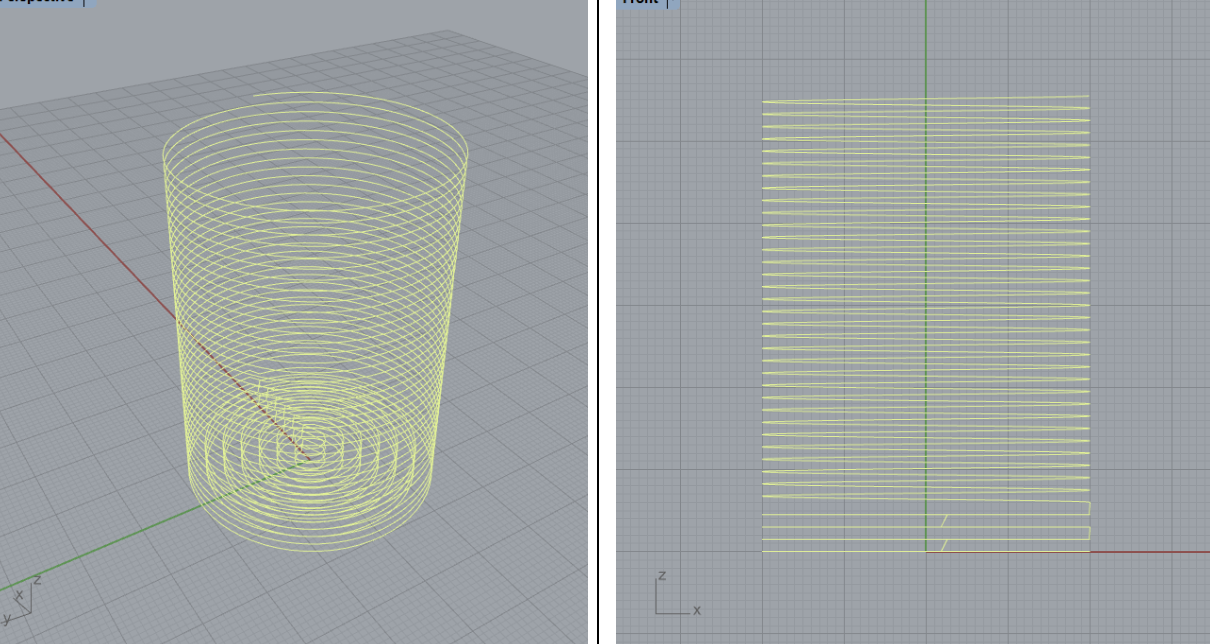The height and width of the screenshot is (644, 1210).
Task: Click the x label on the Front axis icon
Action: pos(695,608)
